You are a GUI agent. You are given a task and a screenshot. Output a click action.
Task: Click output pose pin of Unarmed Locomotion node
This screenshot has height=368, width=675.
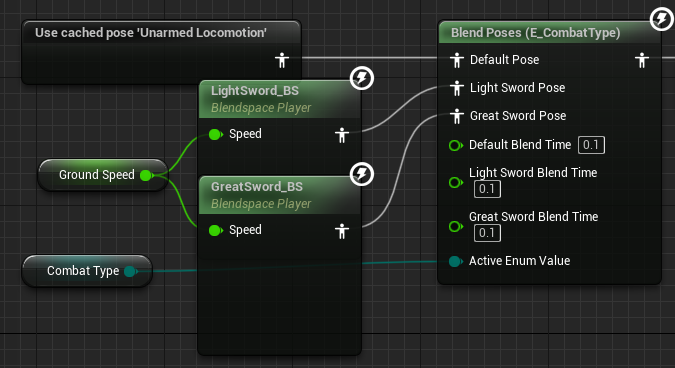(282, 60)
